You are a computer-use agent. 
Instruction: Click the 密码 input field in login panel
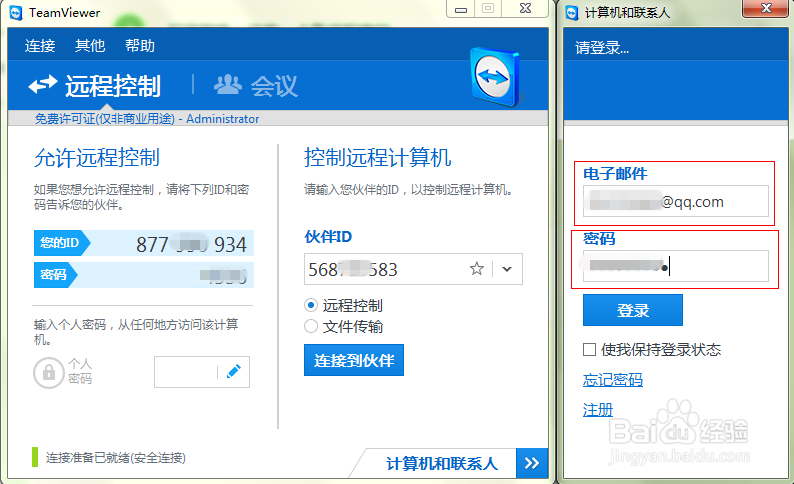click(x=676, y=266)
